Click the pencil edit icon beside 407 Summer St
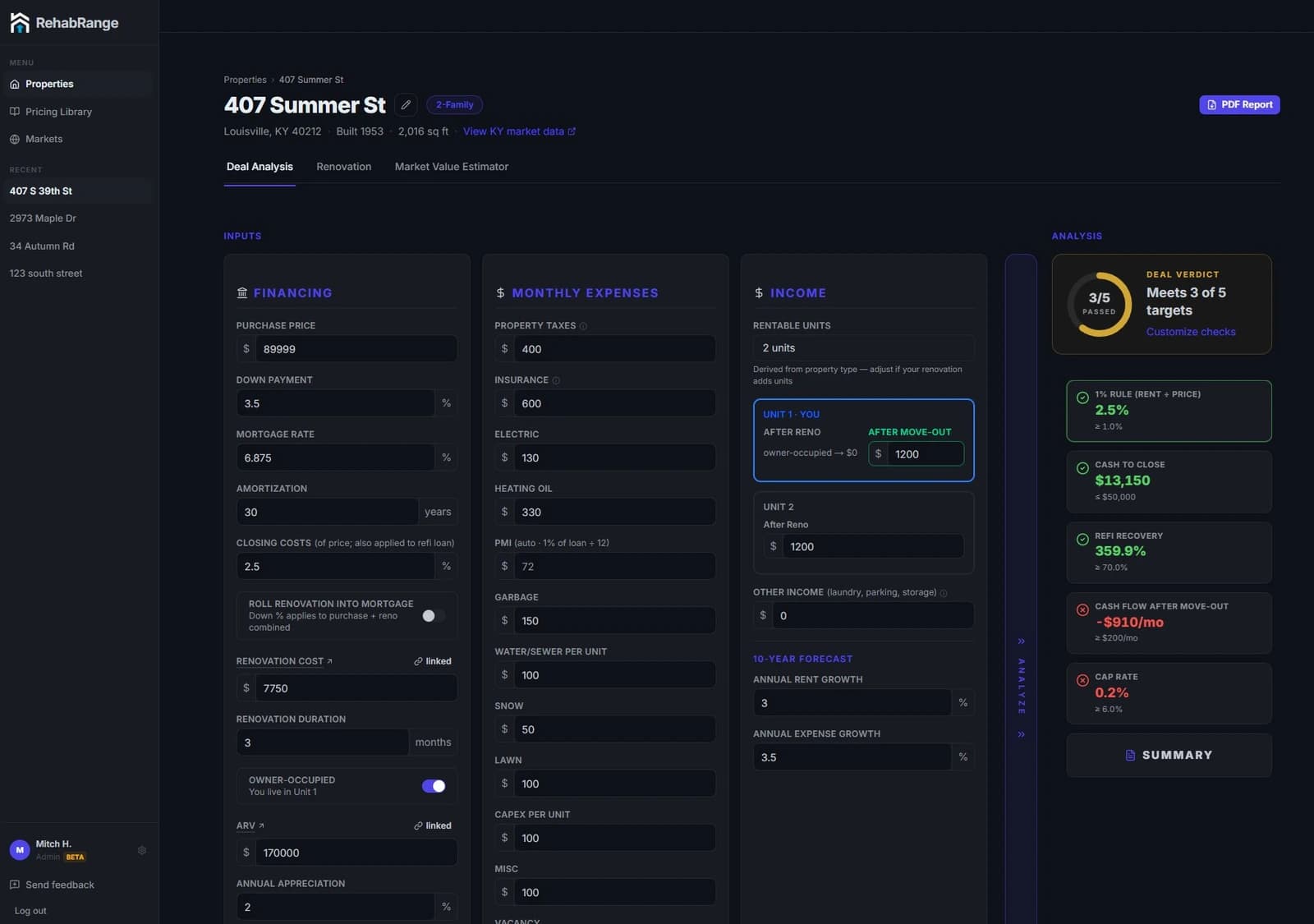This screenshot has width=1314, height=924. pos(406,105)
